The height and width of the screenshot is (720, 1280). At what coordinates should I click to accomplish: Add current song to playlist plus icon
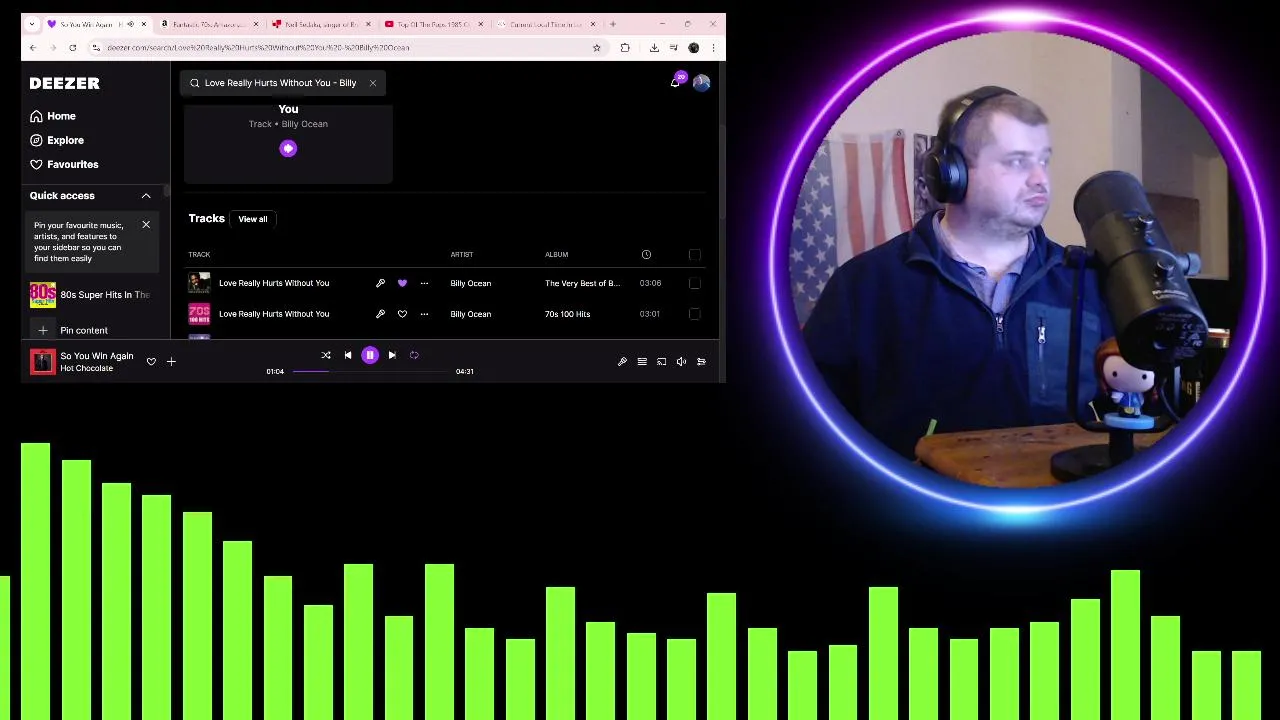pos(171,362)
